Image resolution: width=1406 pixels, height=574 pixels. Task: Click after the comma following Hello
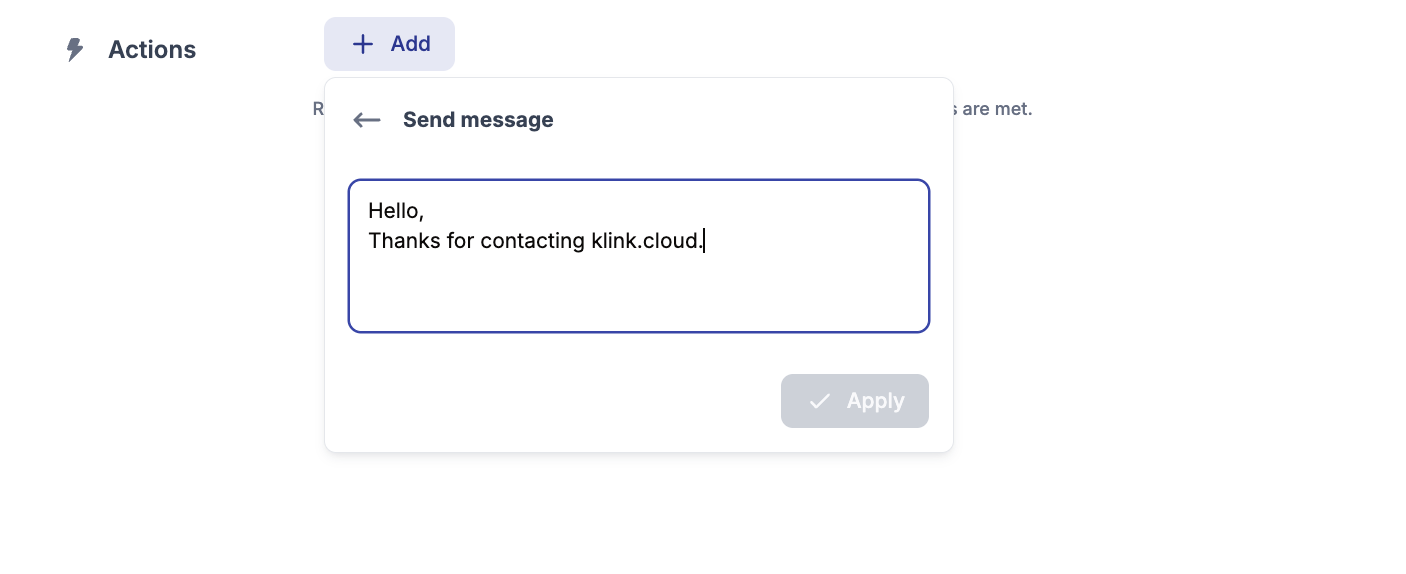427,211
